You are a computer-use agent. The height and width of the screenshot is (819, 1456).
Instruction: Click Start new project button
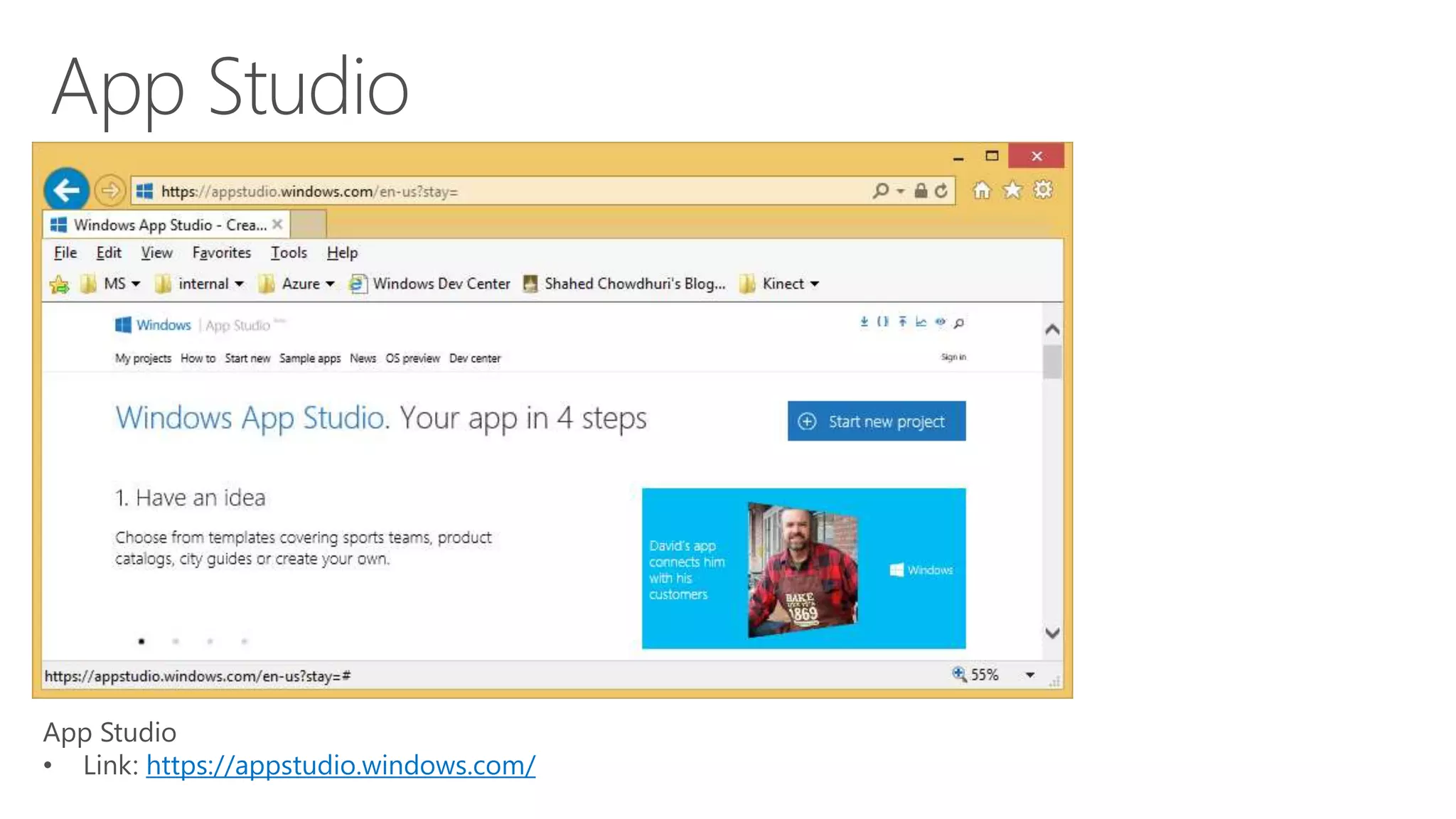pyautogui.click(x=877, y=421)
